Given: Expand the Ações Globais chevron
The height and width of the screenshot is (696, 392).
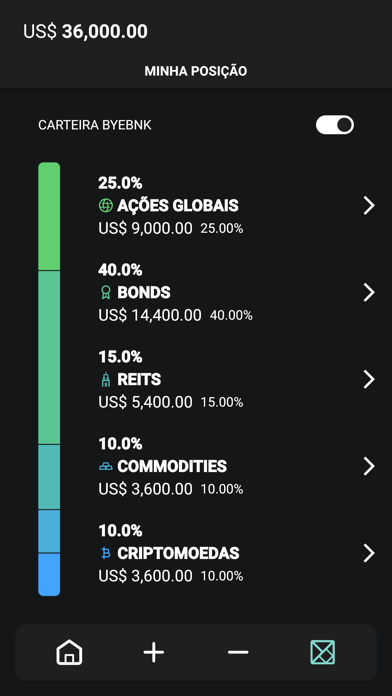Looking at the screenshot, I should 369,206.
